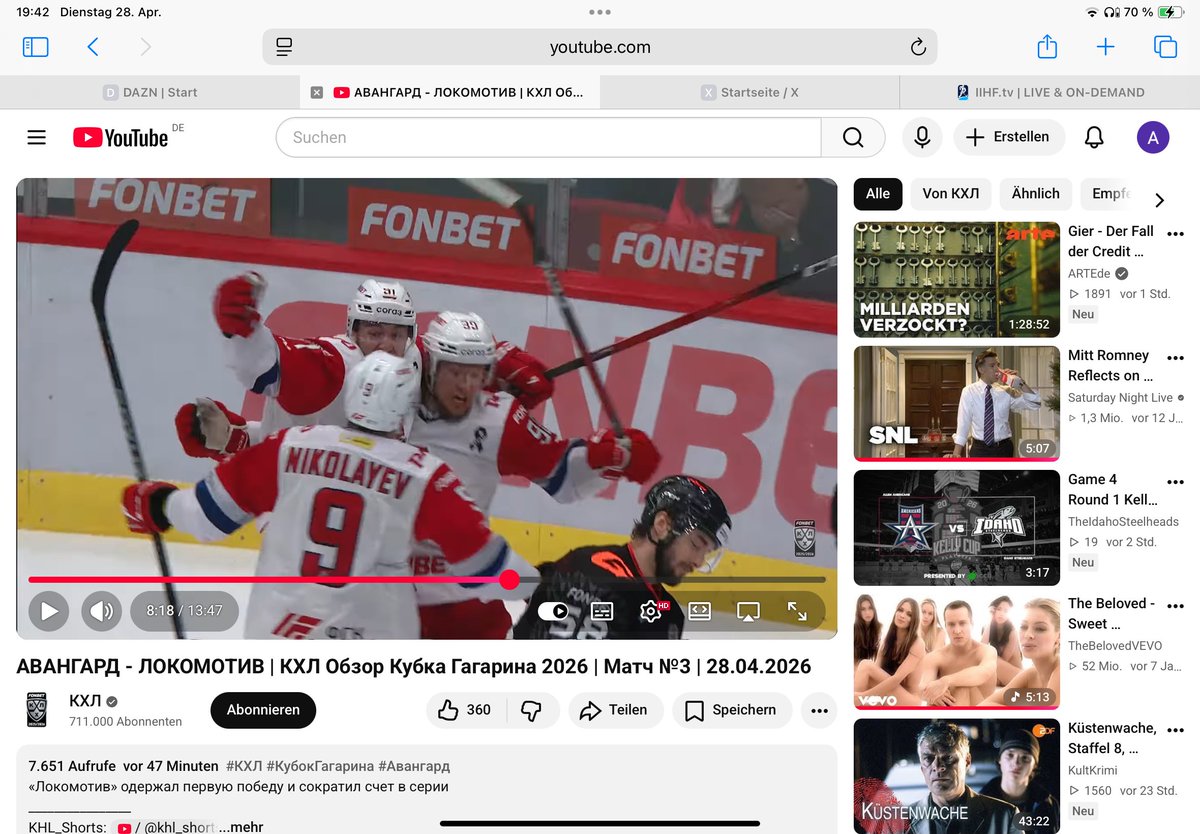
Task: Open more video actions via three dots
Action: [x=819, y=710]
